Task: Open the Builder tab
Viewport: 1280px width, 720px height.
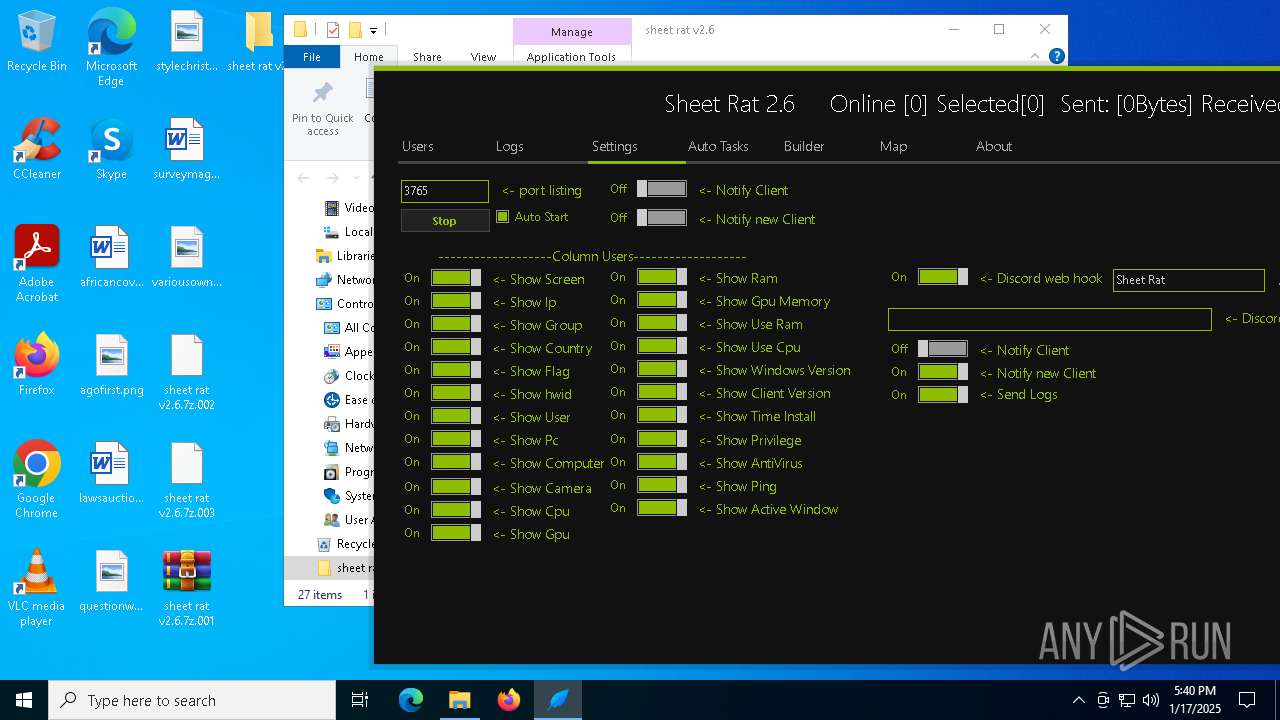Action: 804,146
